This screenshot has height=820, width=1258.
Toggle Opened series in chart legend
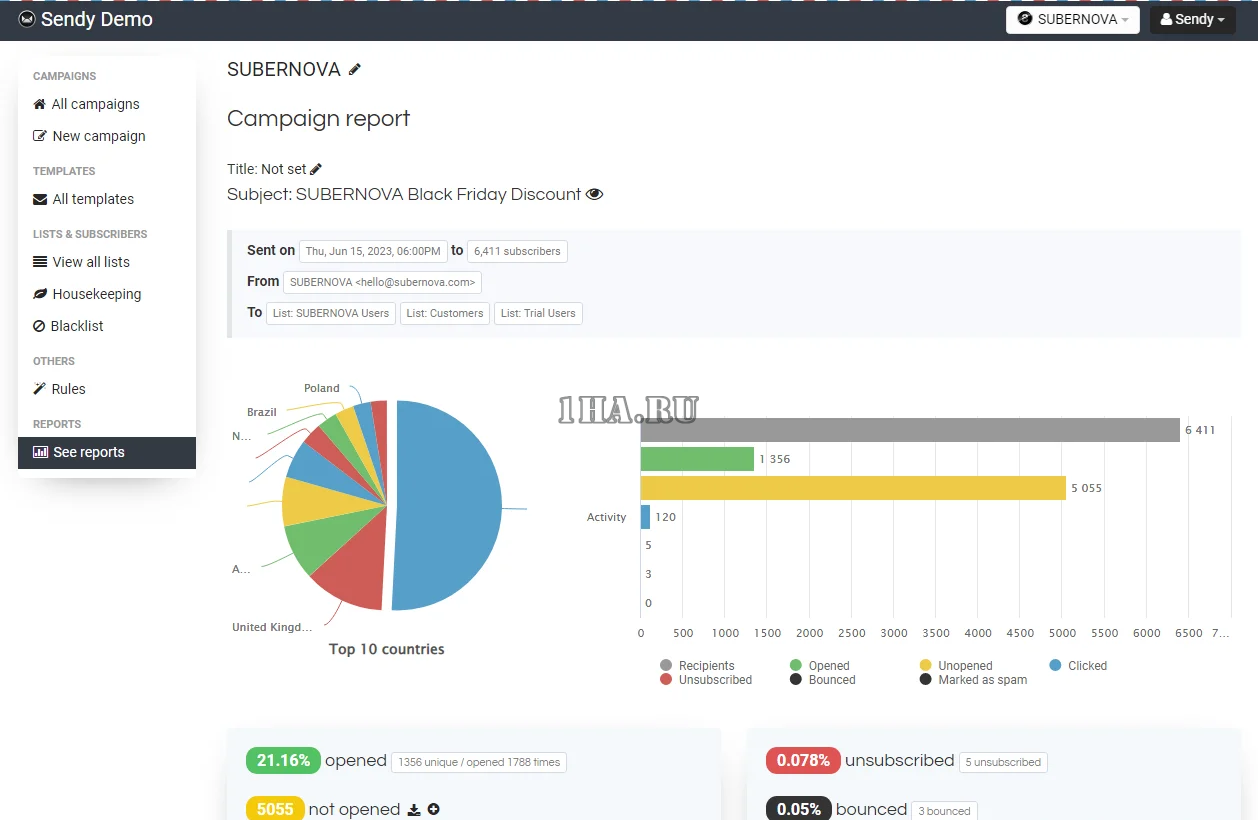pyautogui.click(x=828, y=666)
